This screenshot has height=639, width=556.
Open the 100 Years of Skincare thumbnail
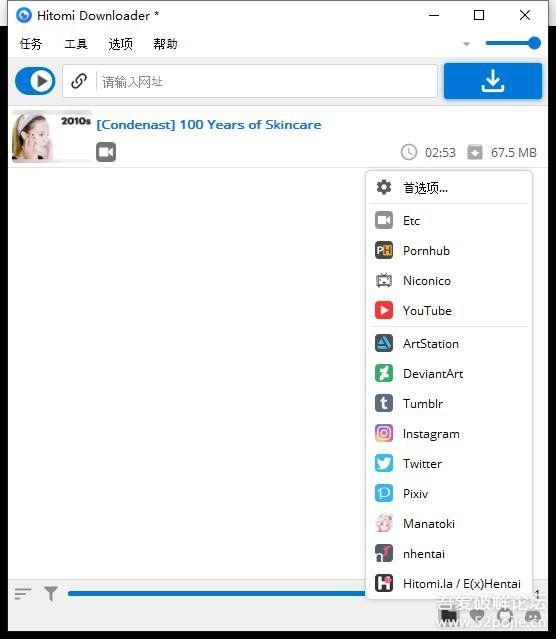tap(52, 137)
